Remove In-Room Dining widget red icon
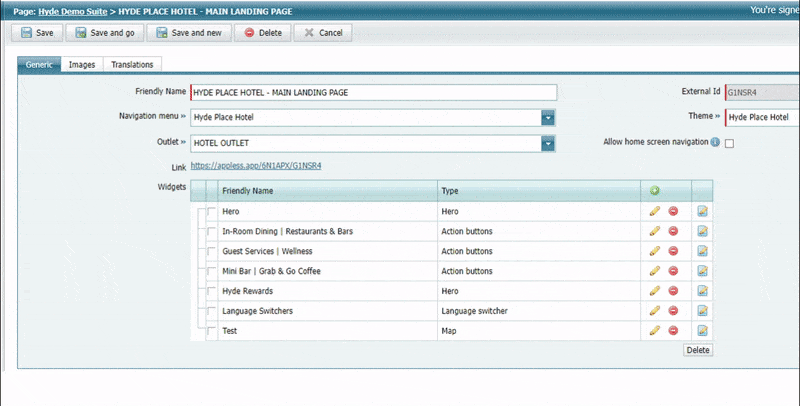 (673, 231)
